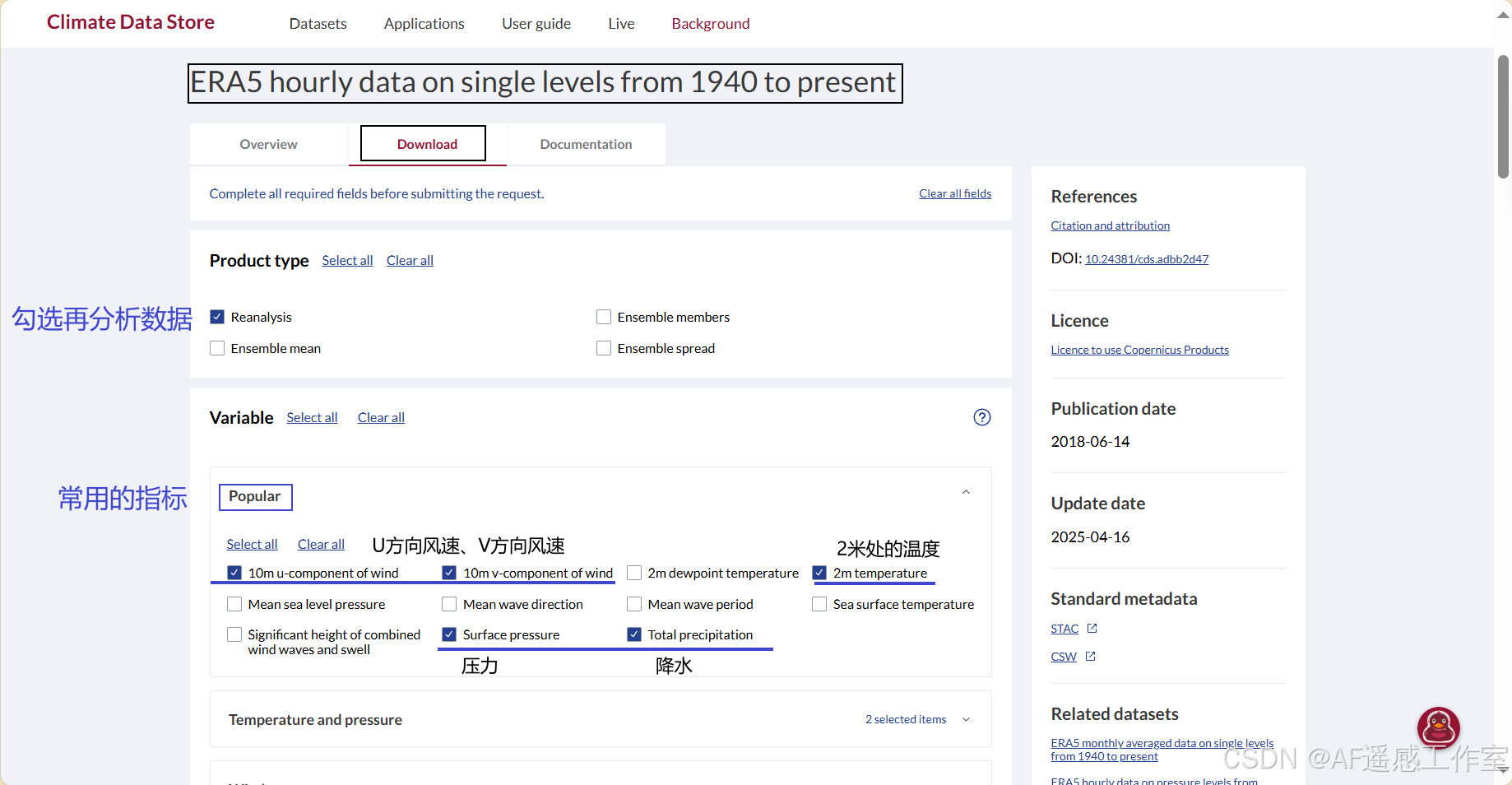This screenshot has width=1512, height=785.
Task: Expand the Temperature and pressure section
Action: 601,719
